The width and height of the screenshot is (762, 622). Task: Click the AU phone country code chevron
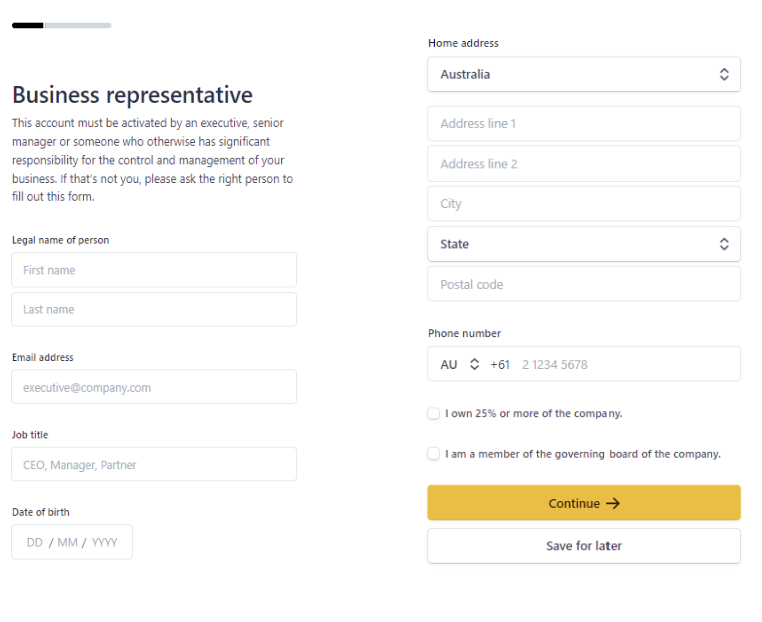coord(475,365)
